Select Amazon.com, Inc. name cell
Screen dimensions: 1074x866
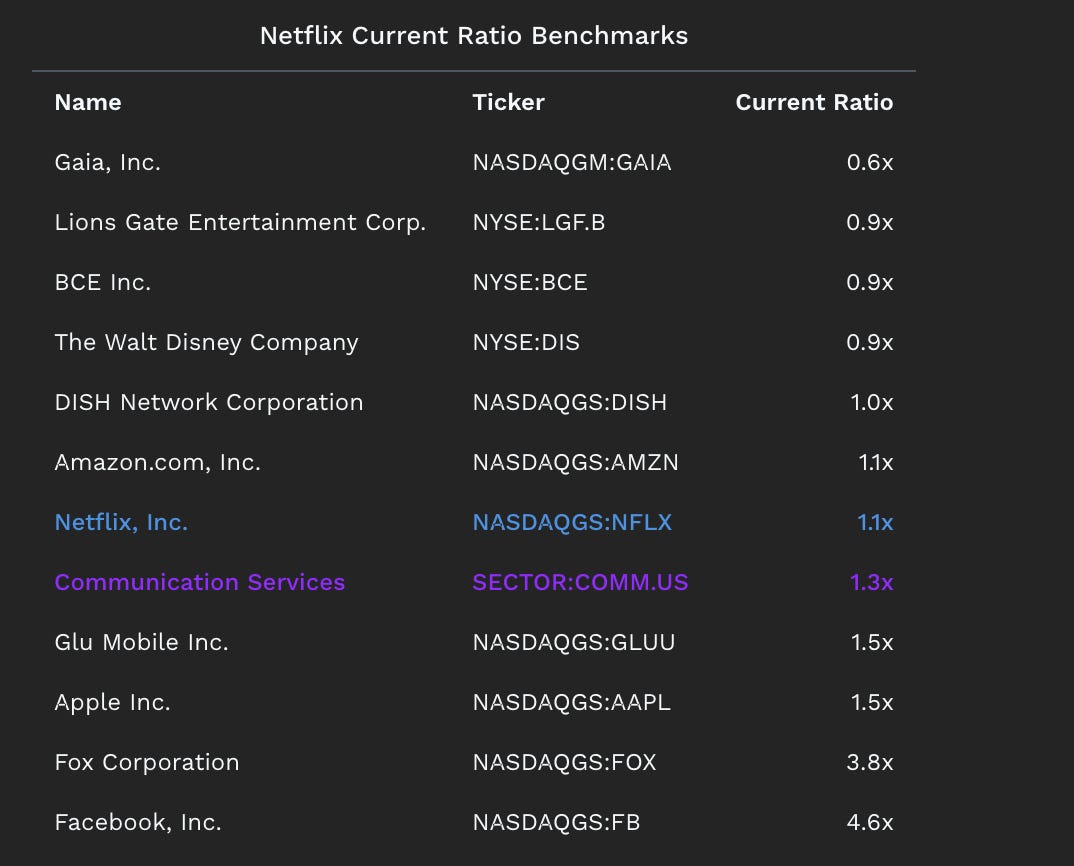coord(158,462)
